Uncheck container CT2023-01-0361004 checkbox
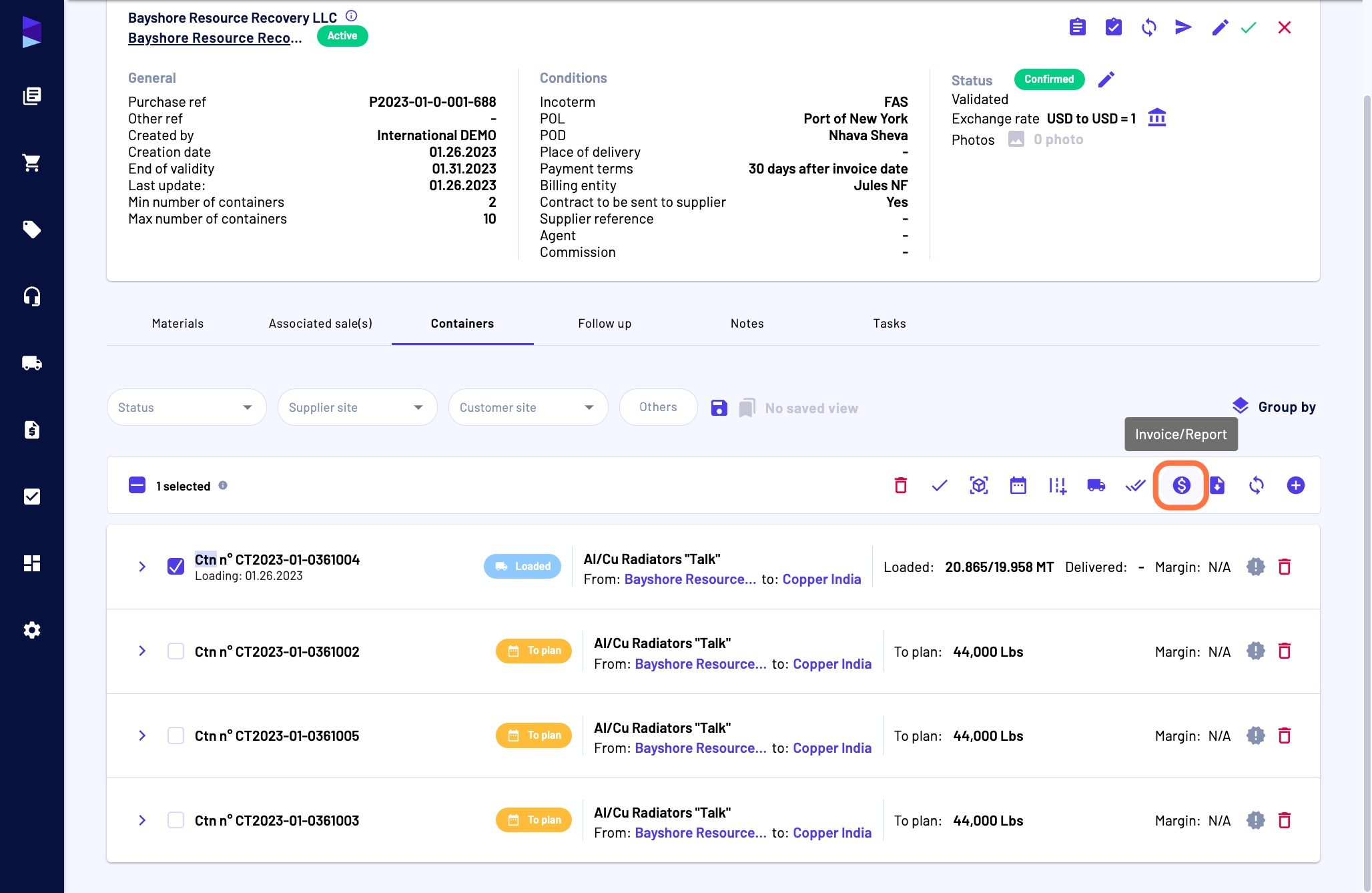The width and height of the screenshot is (1372, 893). tap(176, 567)
